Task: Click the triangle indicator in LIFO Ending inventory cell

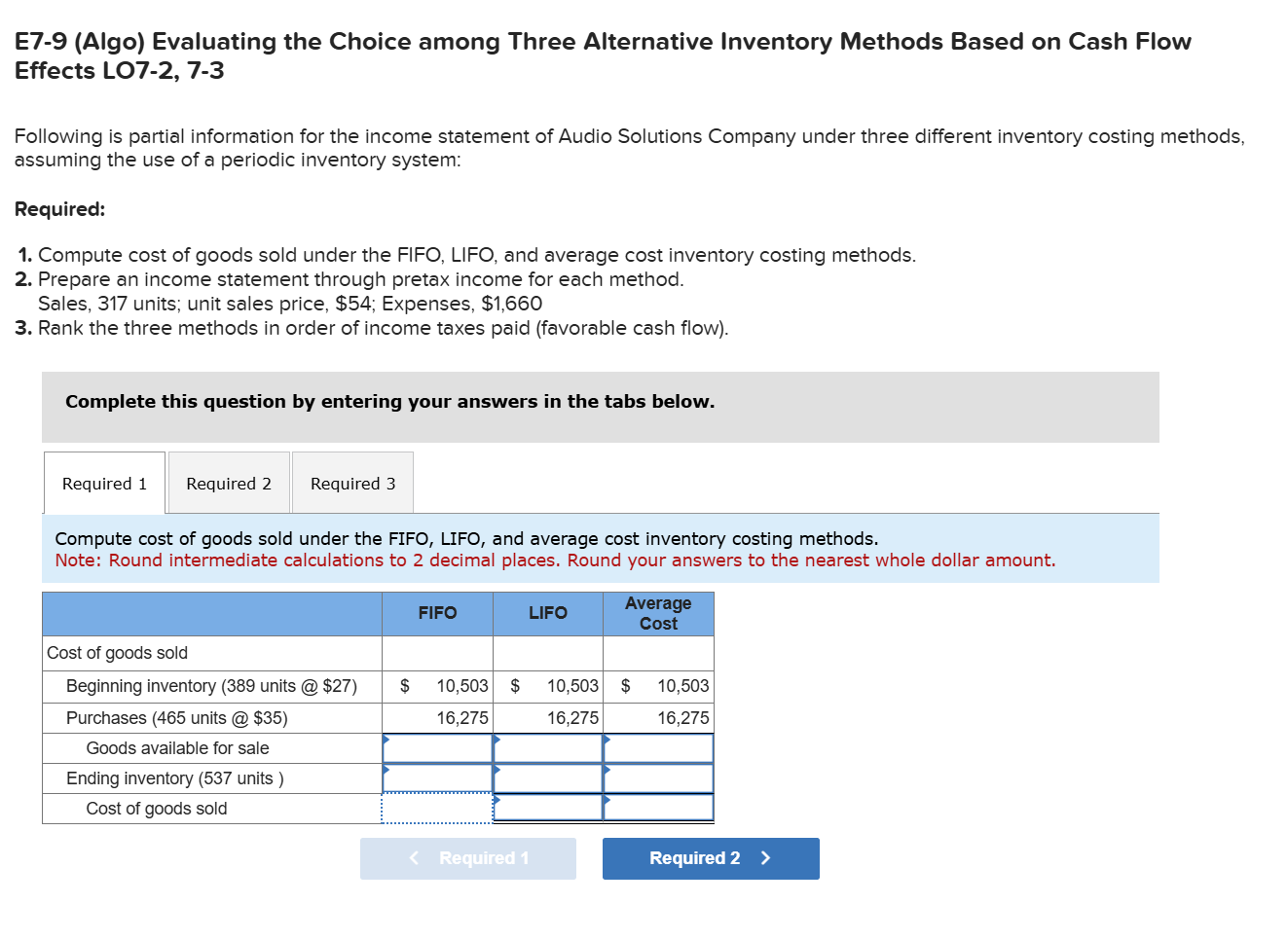Action: click(x=497, y=772)
